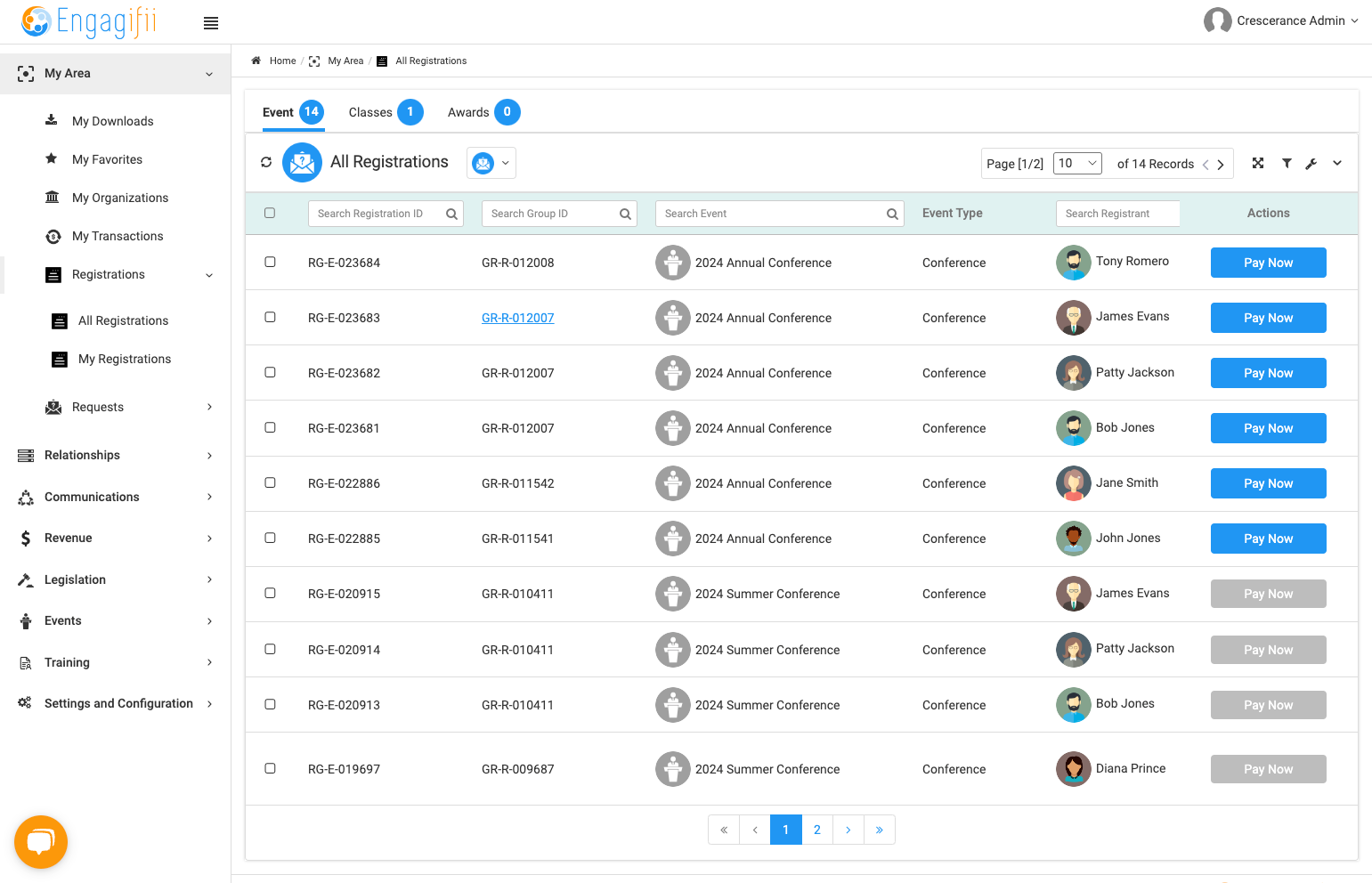This screenshot has height=883, width=1372.
Task: Collapse the grid panel chevron
Action: [1337, 163]
